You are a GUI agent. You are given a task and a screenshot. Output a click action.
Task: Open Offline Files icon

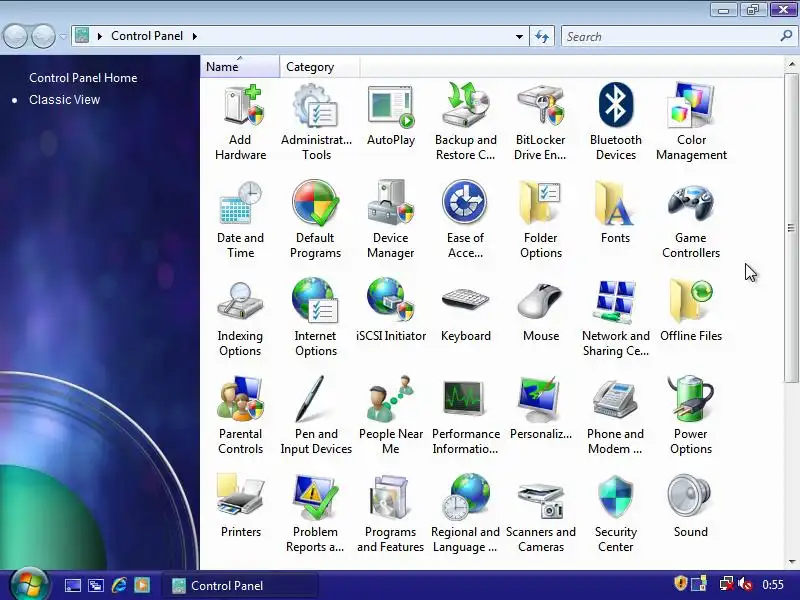[691, 311]
